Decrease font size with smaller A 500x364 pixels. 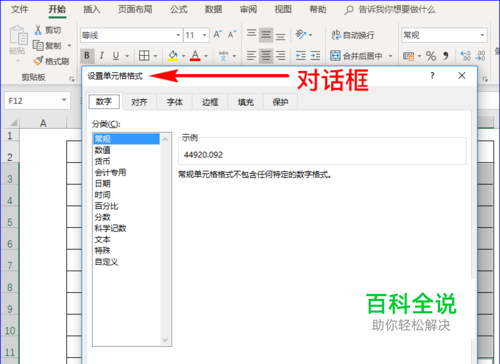pos(232,34)
